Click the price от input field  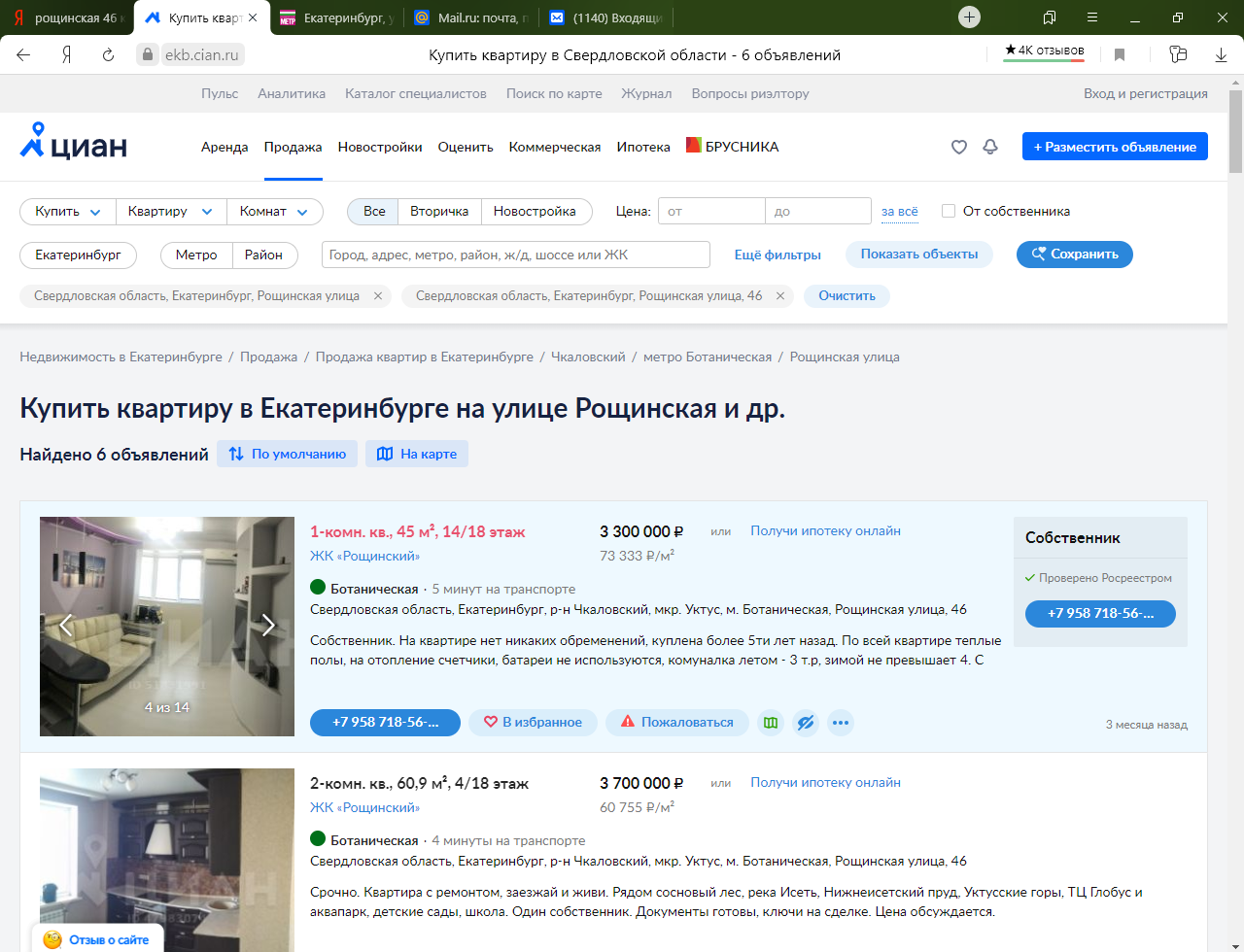point(711,211)
